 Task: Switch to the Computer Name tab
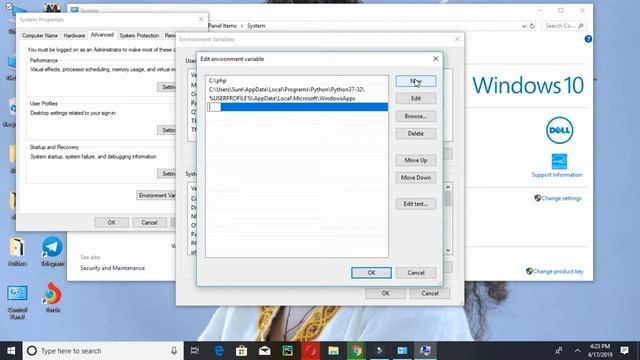40,36
